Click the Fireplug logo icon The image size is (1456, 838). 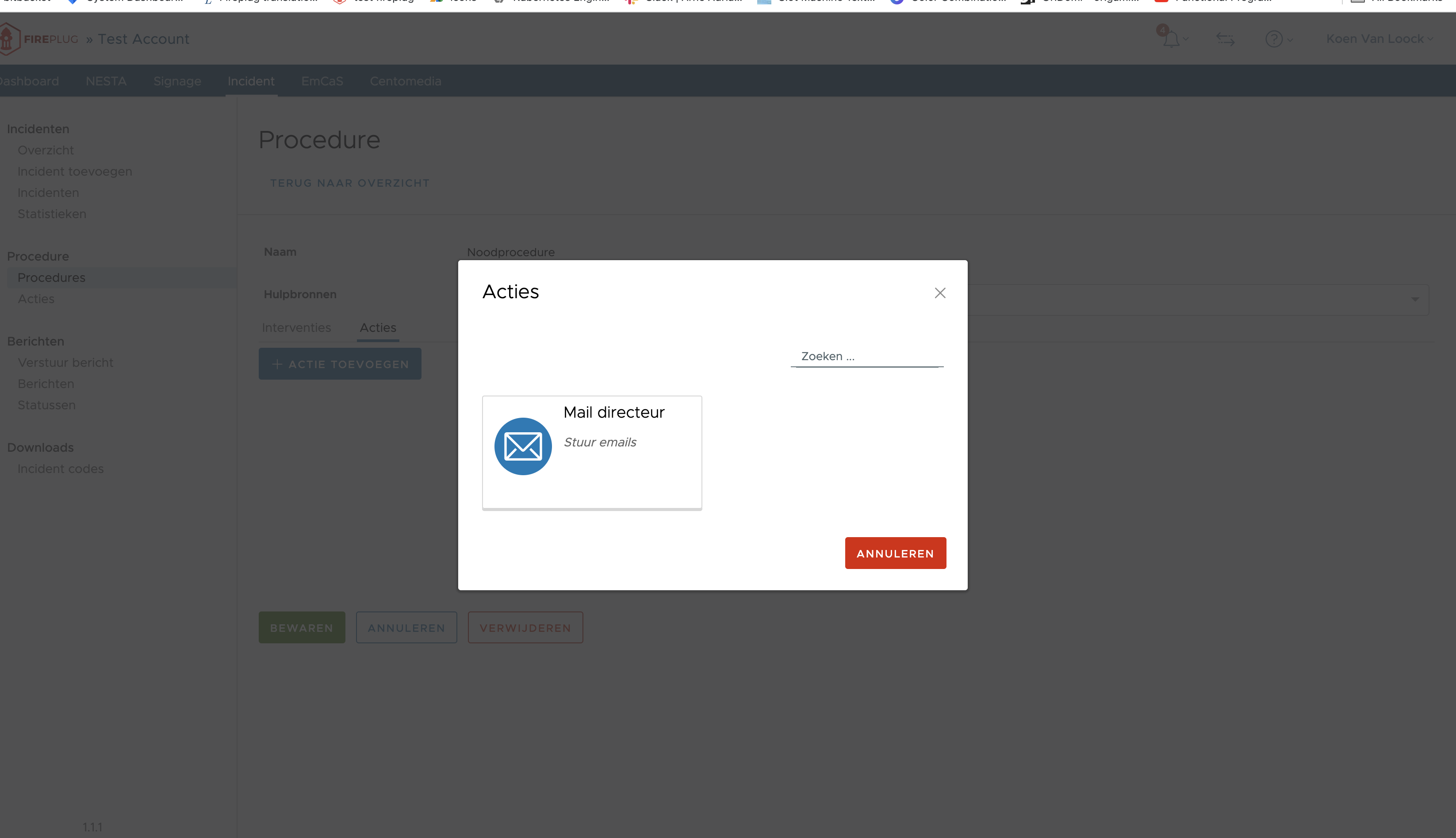[x=8, y=39]
